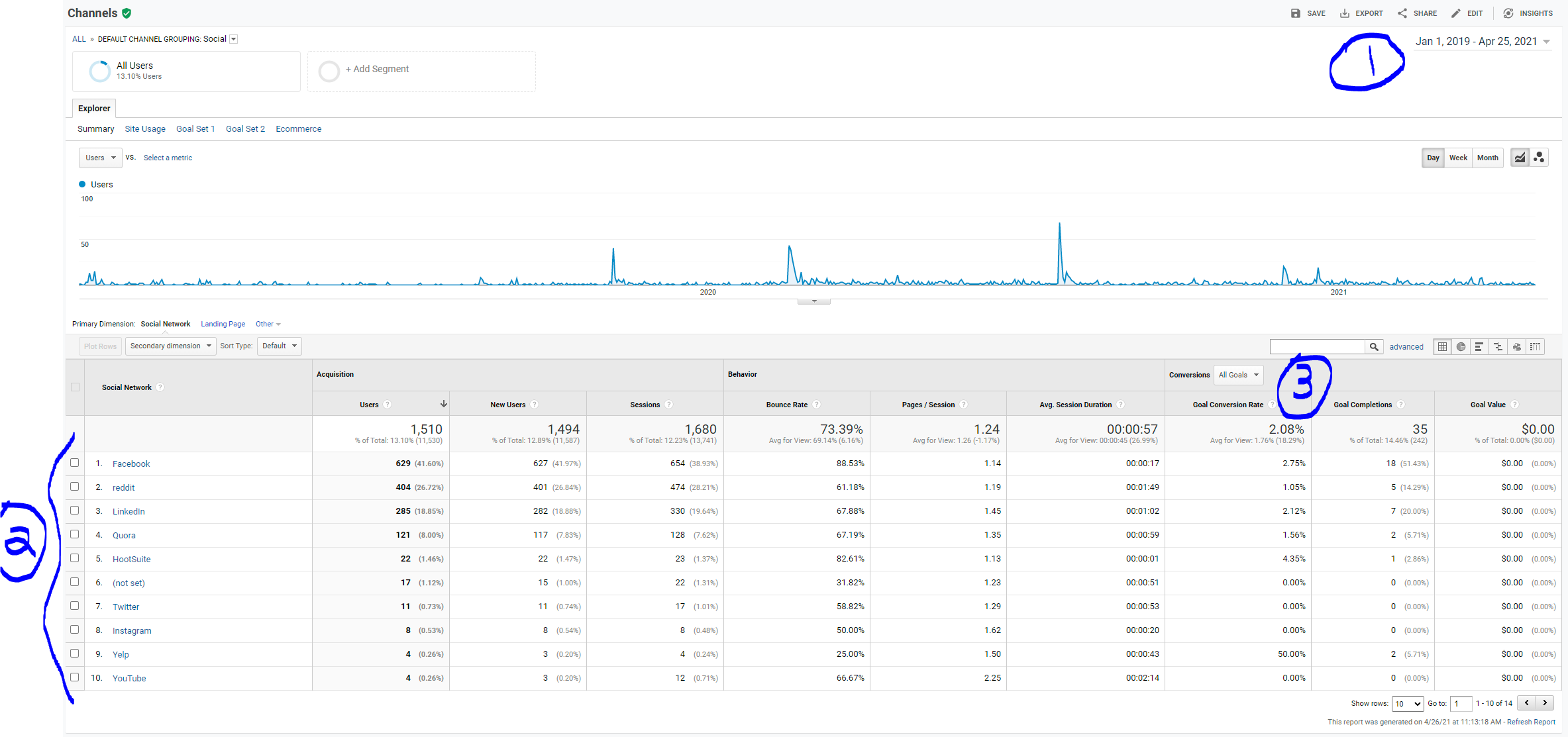The height and width of the screenshot is (737, 1568).
Task: Check the Facebook row checkbox
Action: tap(75, 463)
